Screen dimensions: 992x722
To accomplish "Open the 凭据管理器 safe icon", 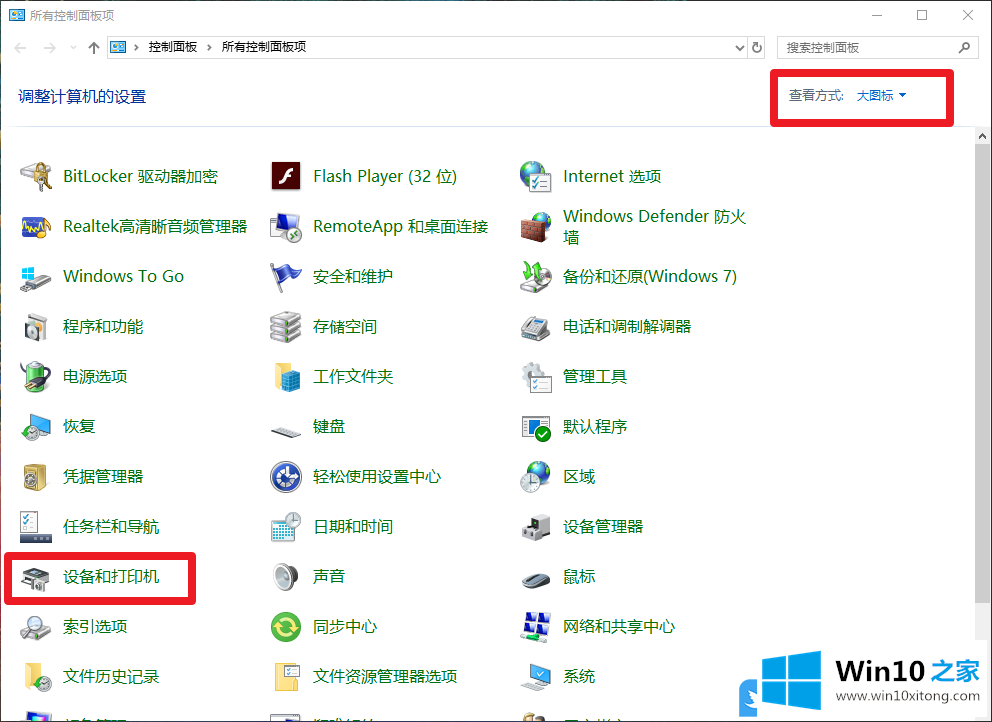I will click(x=35, y=476).
